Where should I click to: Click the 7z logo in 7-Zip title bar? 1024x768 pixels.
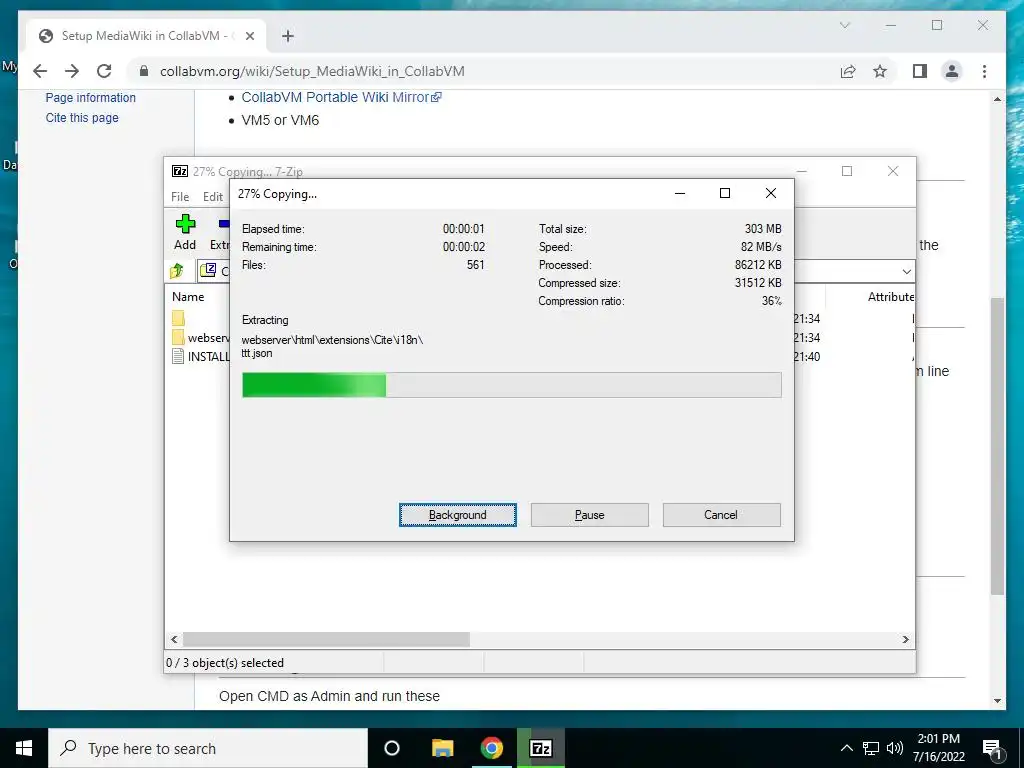[180, 171]
